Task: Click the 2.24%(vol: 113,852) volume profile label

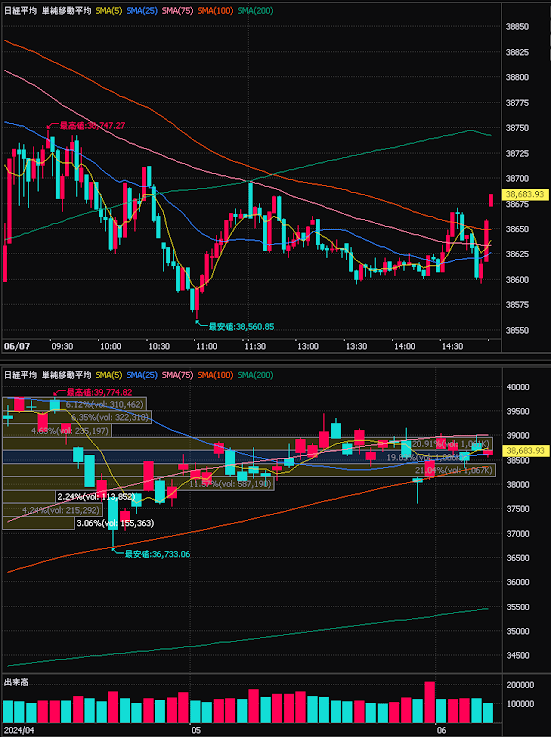Action: 96,496
